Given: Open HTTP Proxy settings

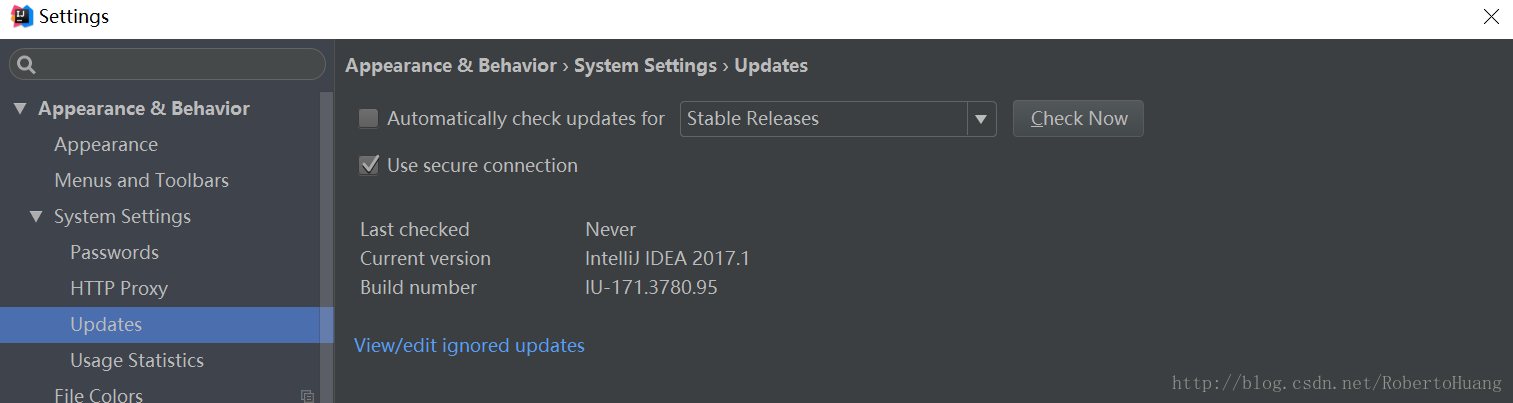Looking at the screenshot, I should point(118,289).
